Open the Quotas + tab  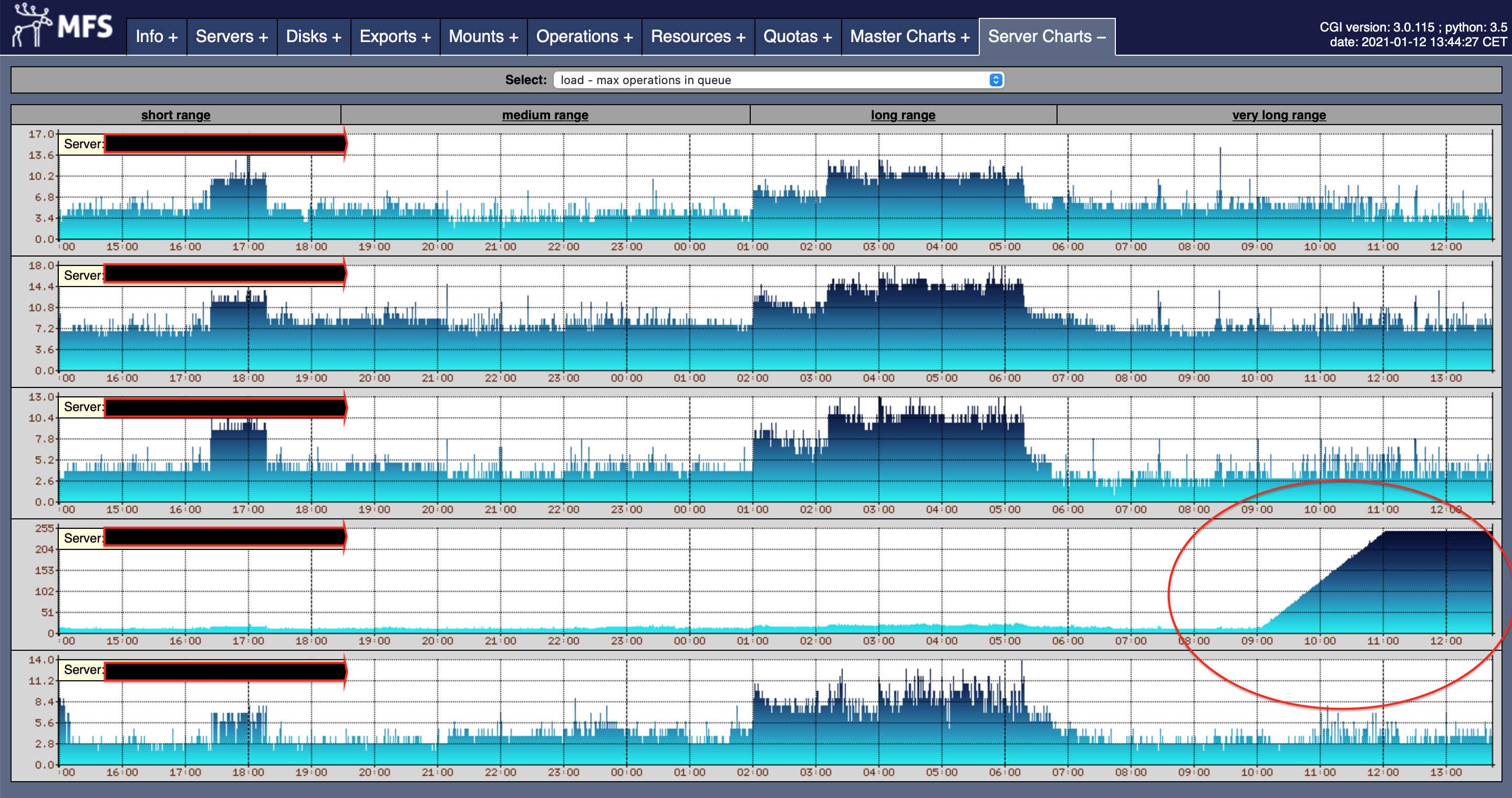click(x=798, y=37)
